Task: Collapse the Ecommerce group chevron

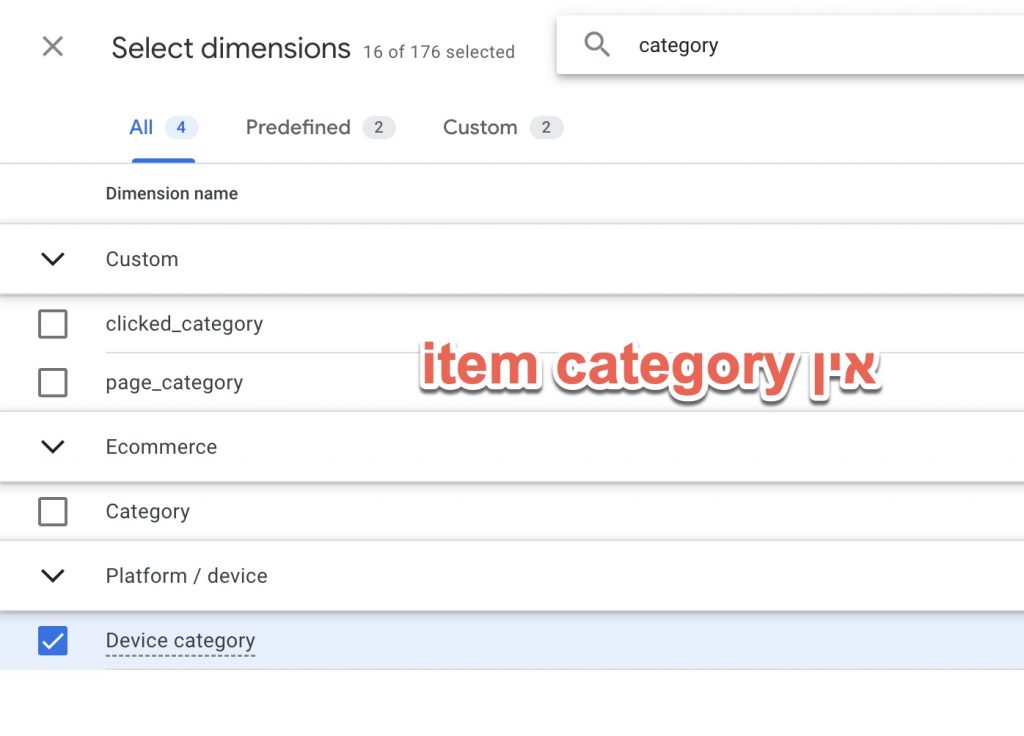Action: 53,447
